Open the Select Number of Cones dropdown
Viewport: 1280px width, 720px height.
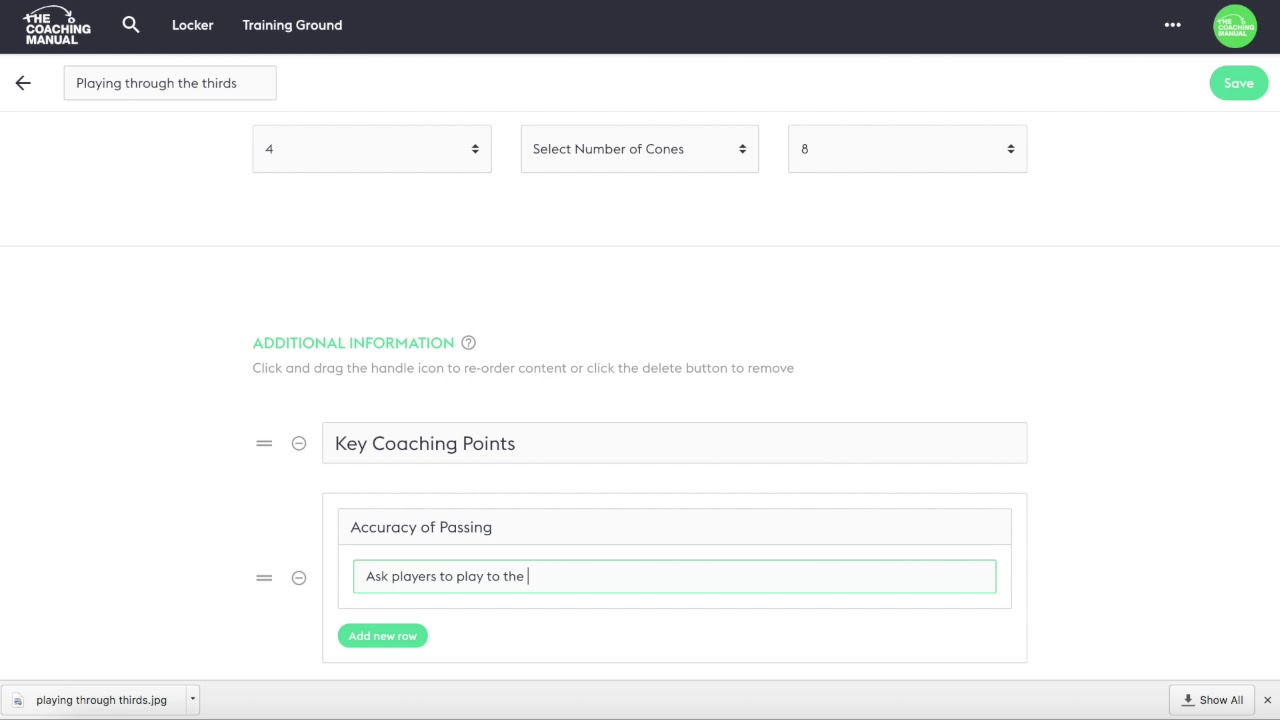(640, 149)
